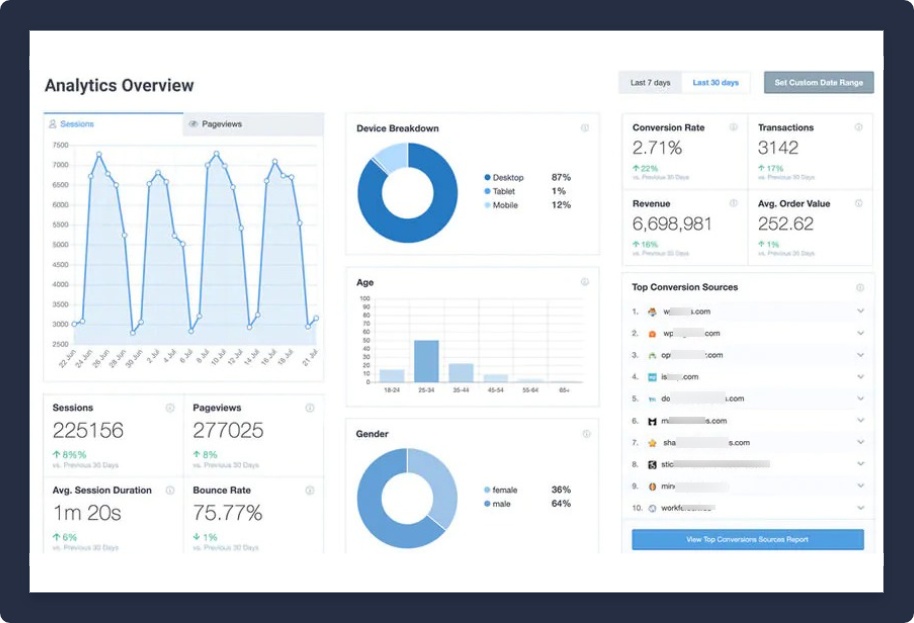Click the info icon in Age panel
This screenshot has height=623, width=914.
585,282
